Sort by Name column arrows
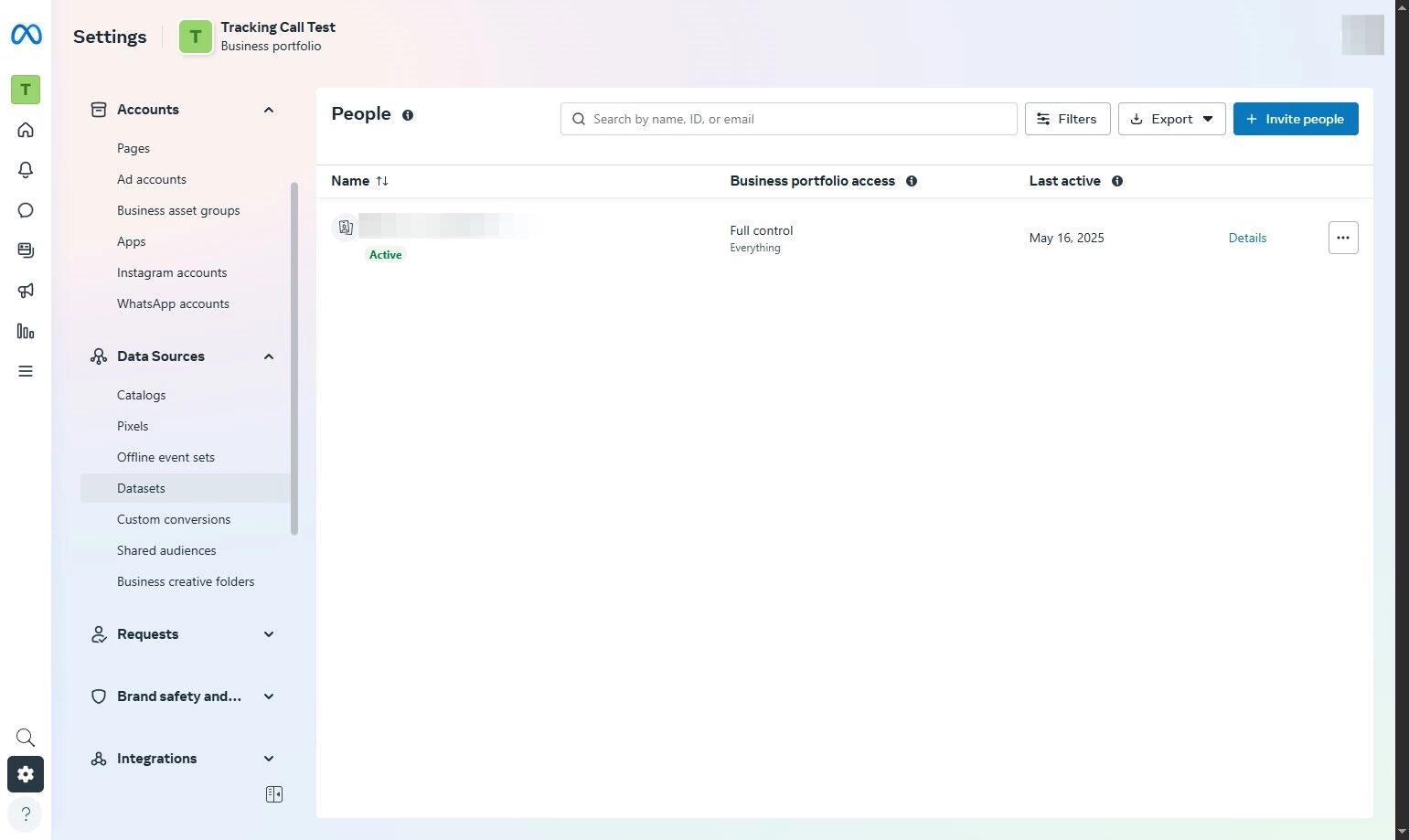Viewport: 1409px width, 840px height. tap(382, 181)
